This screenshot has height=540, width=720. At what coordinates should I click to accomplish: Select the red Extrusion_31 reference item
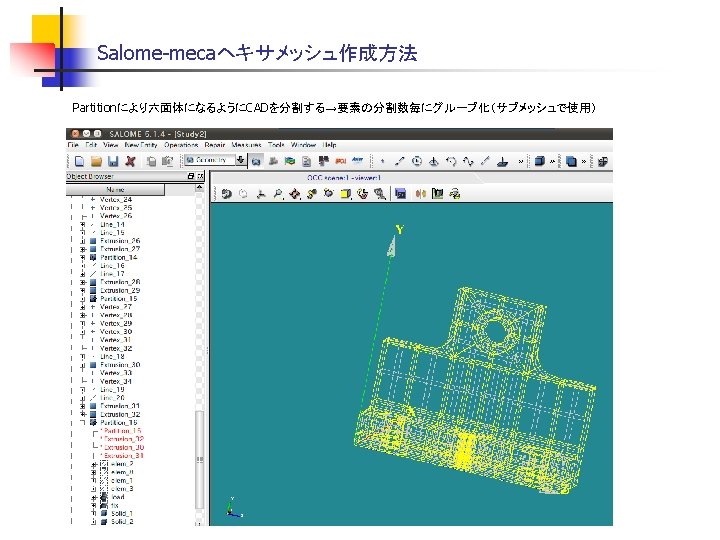pos(124,456)
